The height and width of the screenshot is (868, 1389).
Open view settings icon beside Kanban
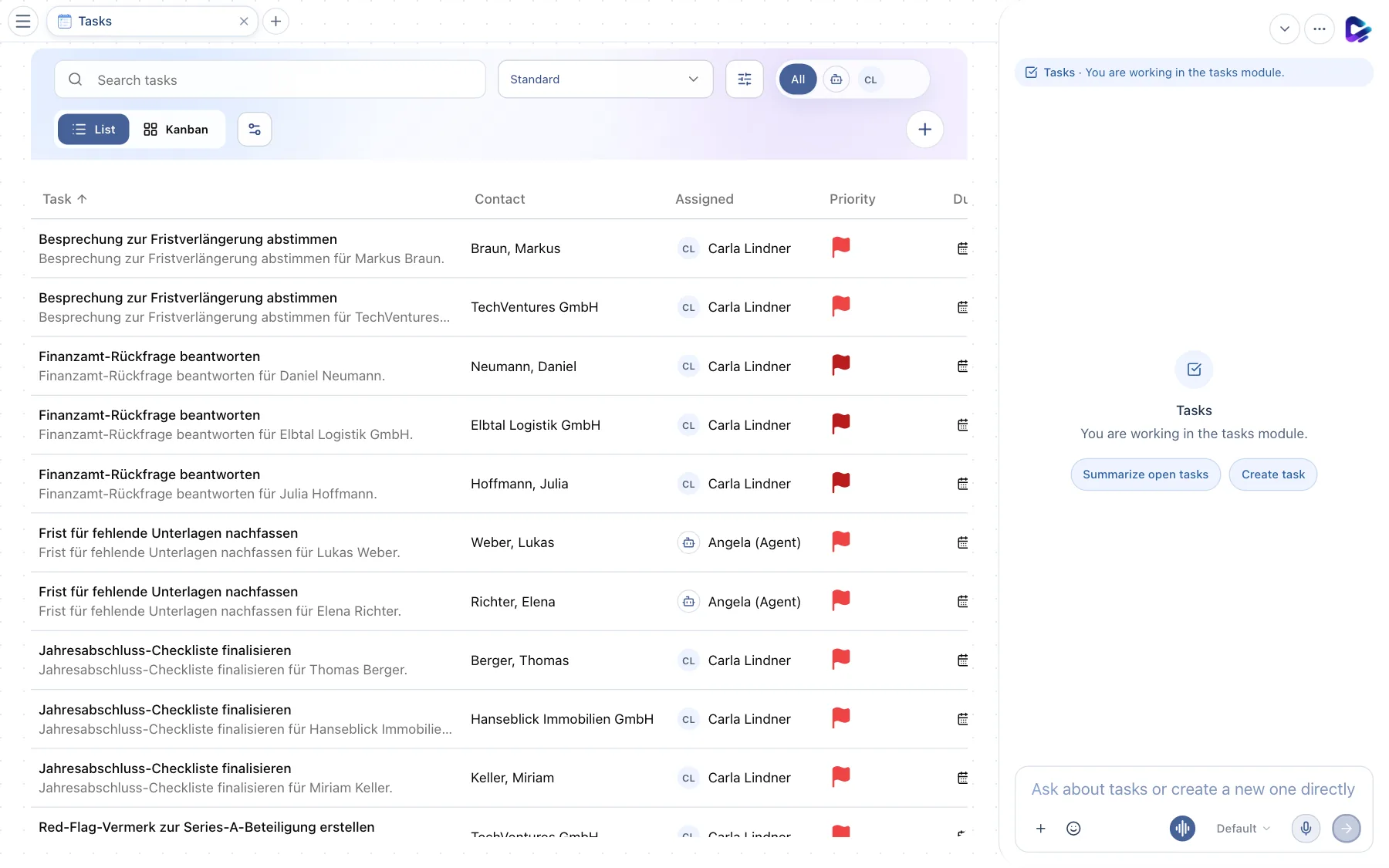click(255, 130)
